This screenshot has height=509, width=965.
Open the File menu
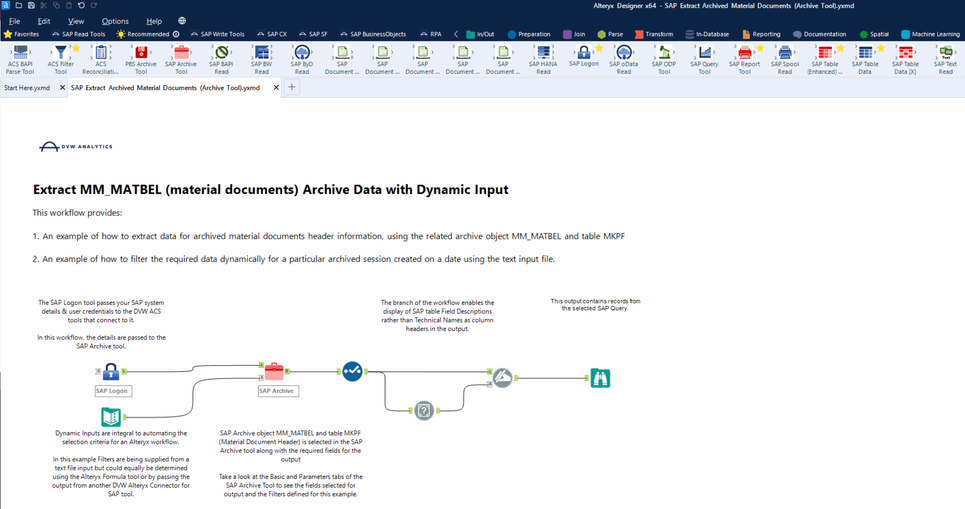(14, 21)
